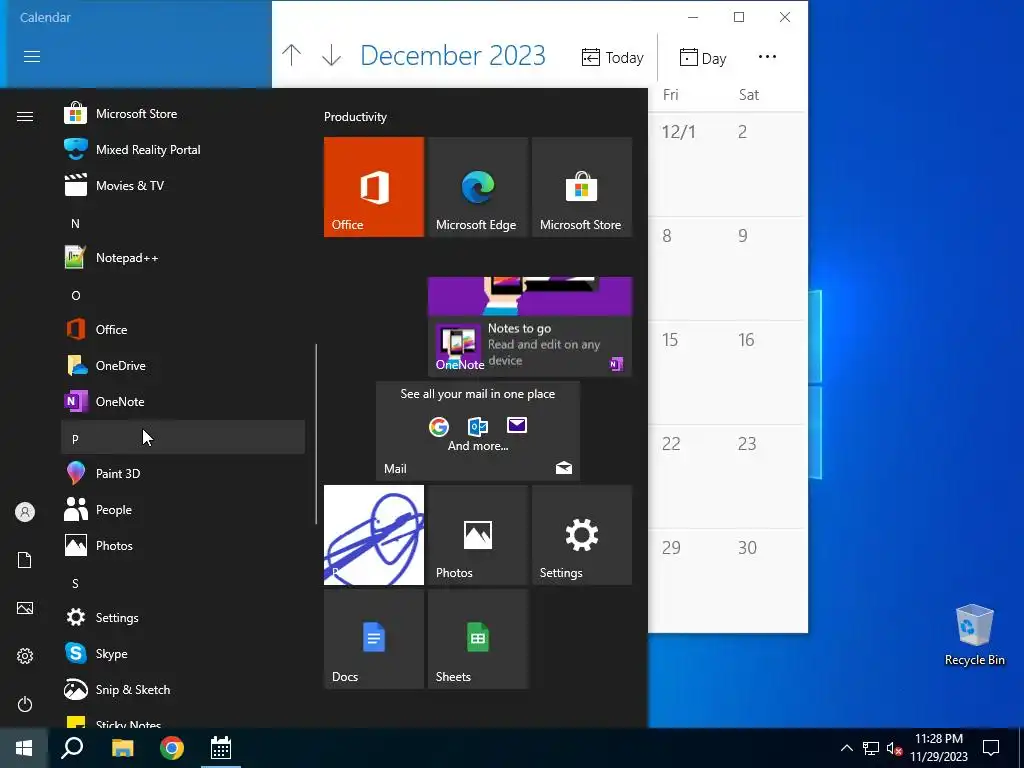Image resolution: width=1024 pixels, height=768 pixels.
Task: Open OneDrive app
Action: coord(183,366)
